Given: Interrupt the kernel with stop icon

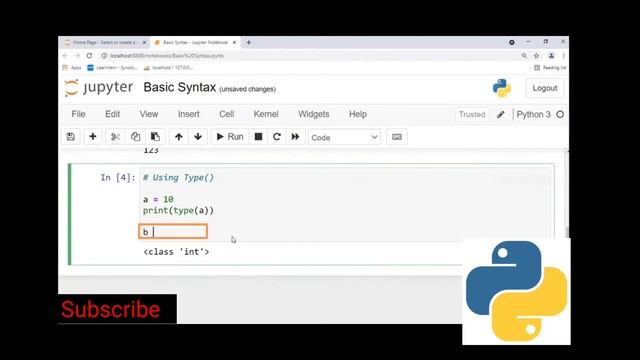Looking at the screenshot, I should pyautogui.click(x=258, y=137).
